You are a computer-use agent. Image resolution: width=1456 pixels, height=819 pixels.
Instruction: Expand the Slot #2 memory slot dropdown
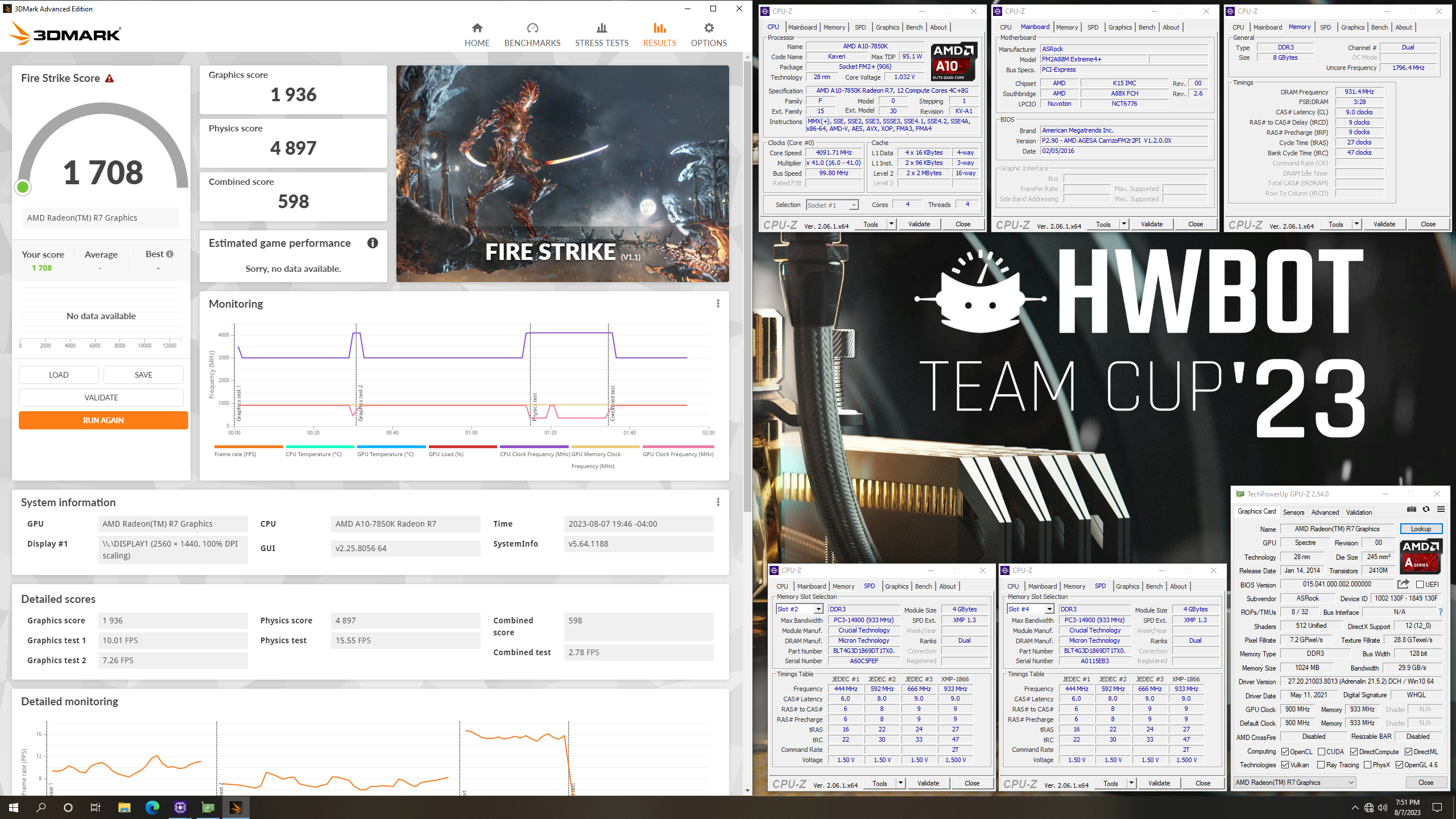pyautogui.click(x=800, y=609)
